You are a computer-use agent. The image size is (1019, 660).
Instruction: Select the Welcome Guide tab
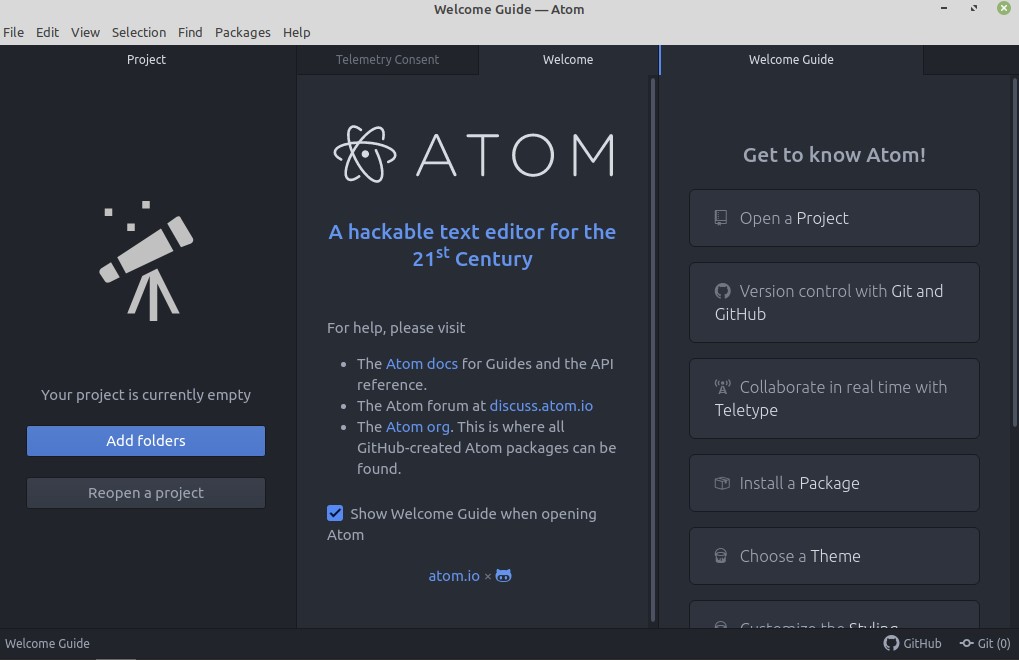tap(790, 60)
